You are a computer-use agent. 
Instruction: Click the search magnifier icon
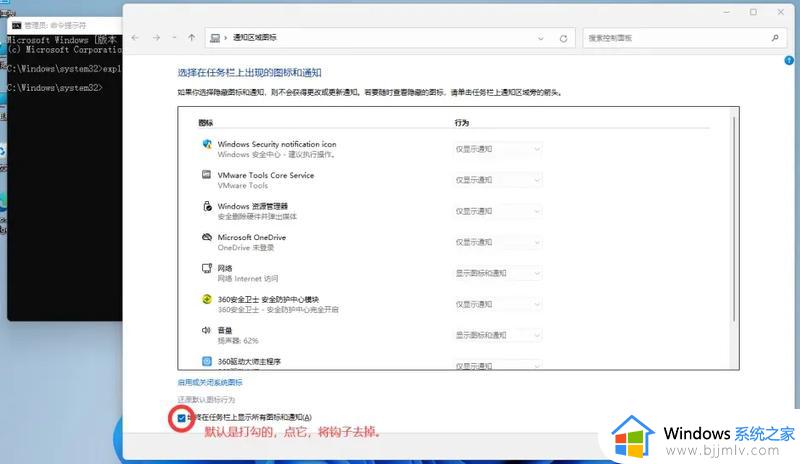[x=775, y=38]
